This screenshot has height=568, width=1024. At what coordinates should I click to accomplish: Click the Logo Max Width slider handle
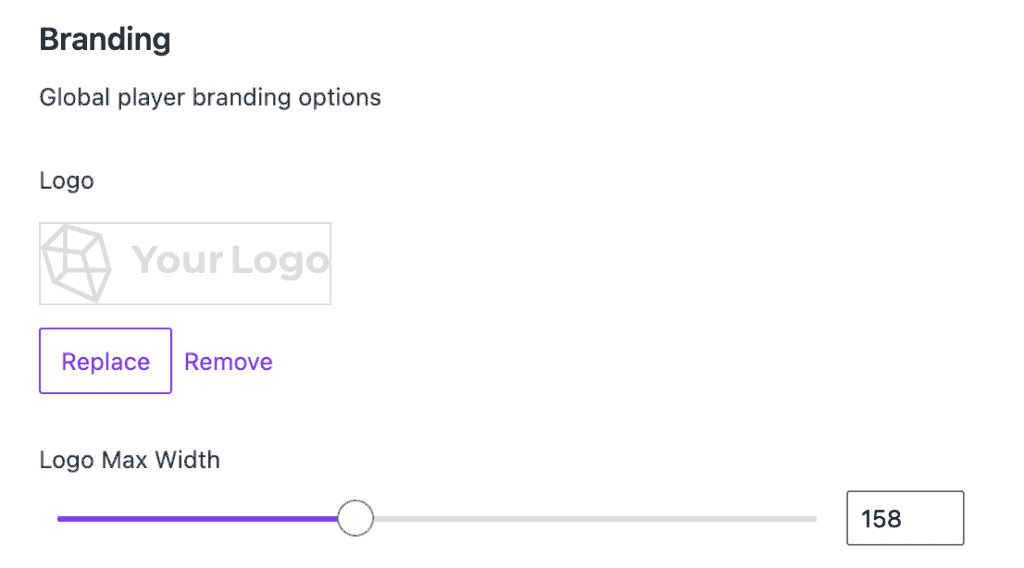click(x=355, y=518)
